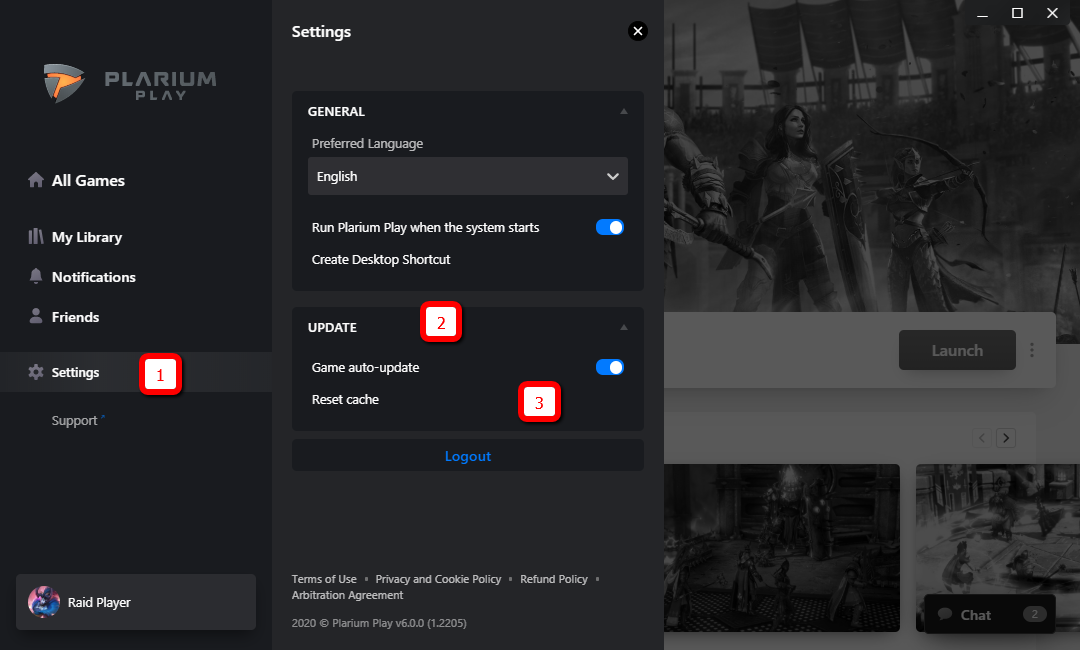Viewport: 1080px width, 650px height.
Task: Open the Preferred Language dropdown
Action: click(467, 176)
